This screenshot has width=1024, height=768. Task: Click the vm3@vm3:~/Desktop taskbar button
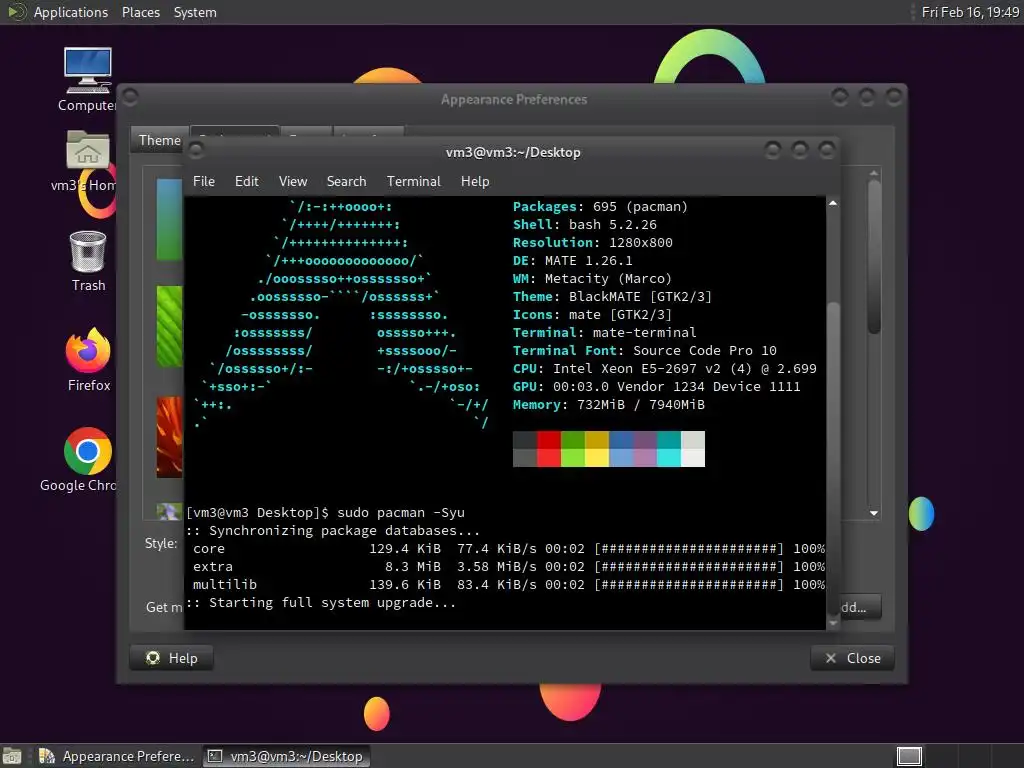point(286,756)
